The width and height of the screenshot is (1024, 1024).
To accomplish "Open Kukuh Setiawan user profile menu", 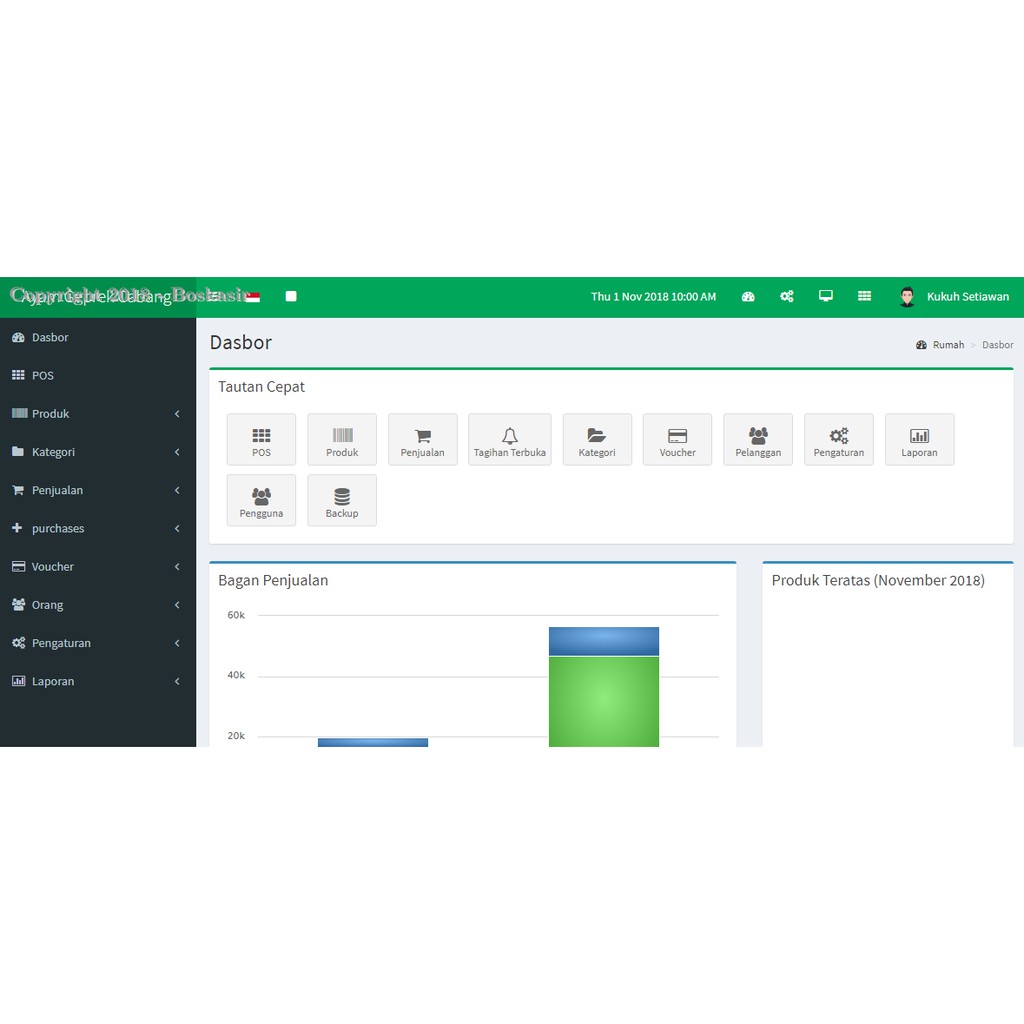I will click(955, 297).
